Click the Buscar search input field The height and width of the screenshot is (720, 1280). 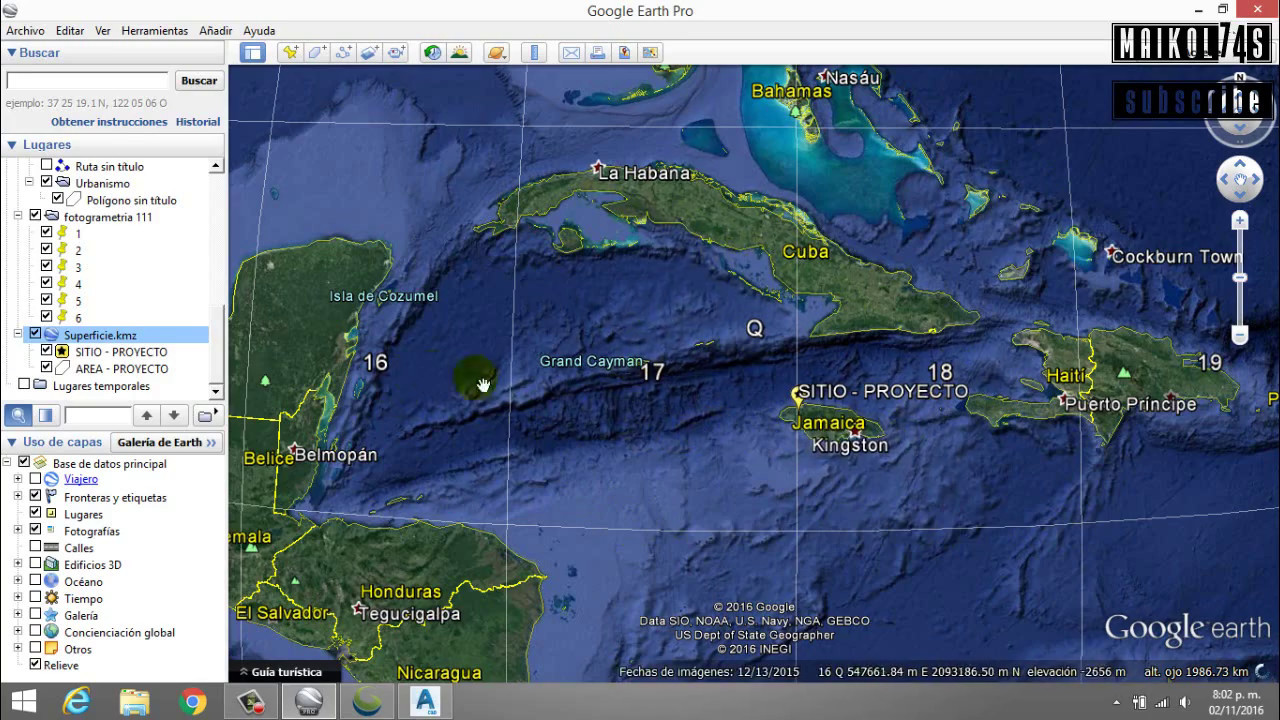tap(87, 80)
